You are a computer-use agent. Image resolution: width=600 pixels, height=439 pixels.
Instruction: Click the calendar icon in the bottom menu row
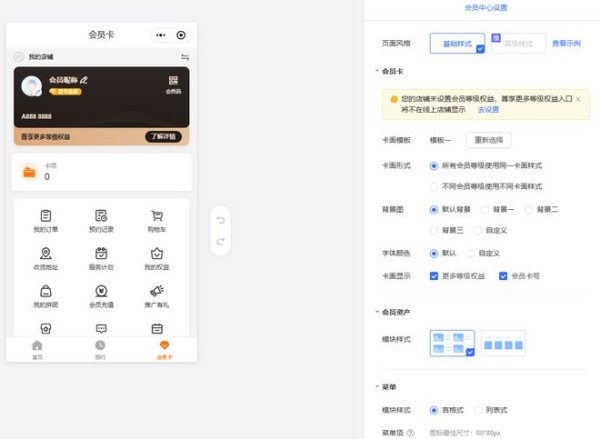(x=157, y=329)
